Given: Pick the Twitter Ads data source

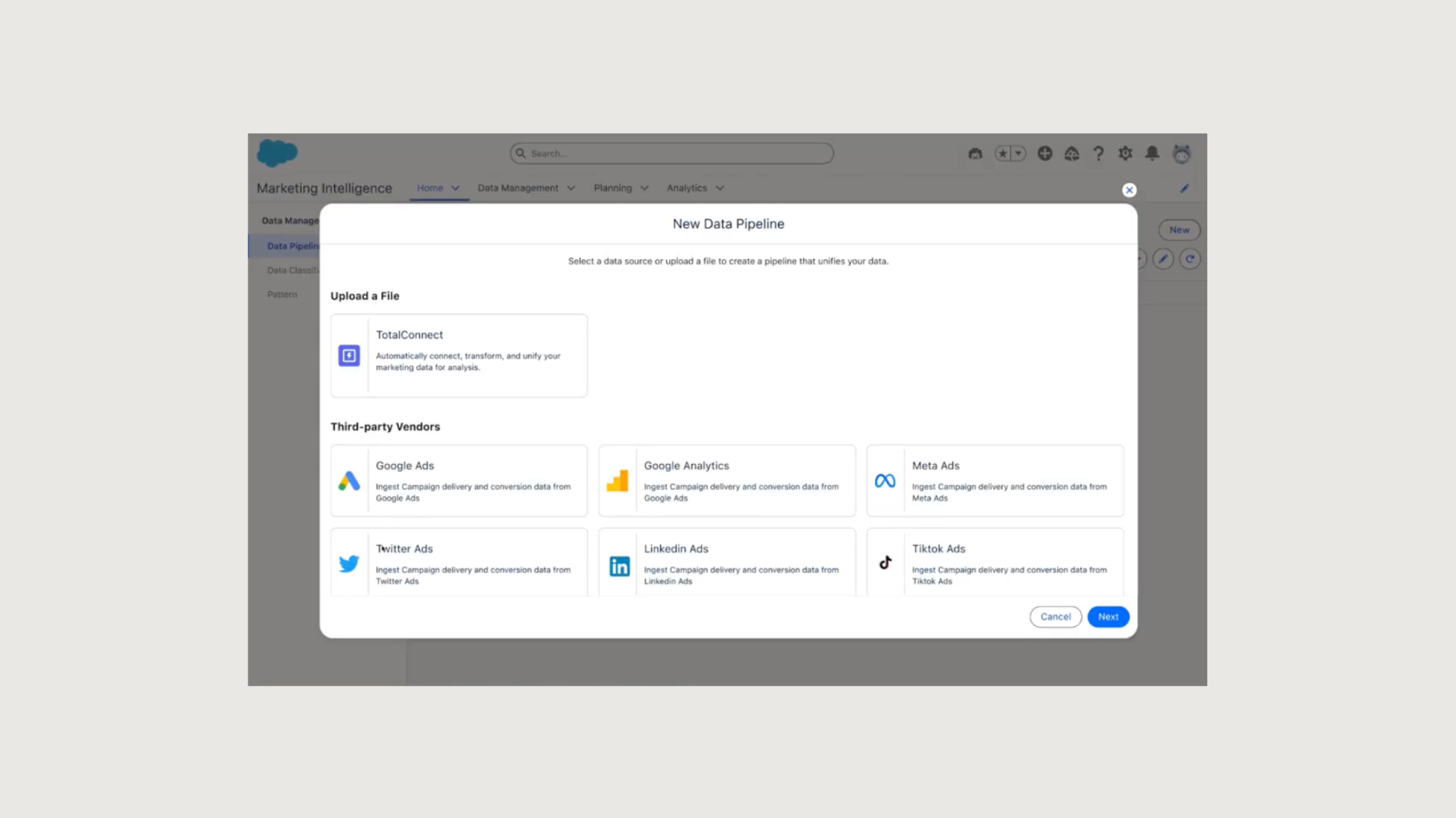Looking at the screenshot, I should tap(458, 563).
